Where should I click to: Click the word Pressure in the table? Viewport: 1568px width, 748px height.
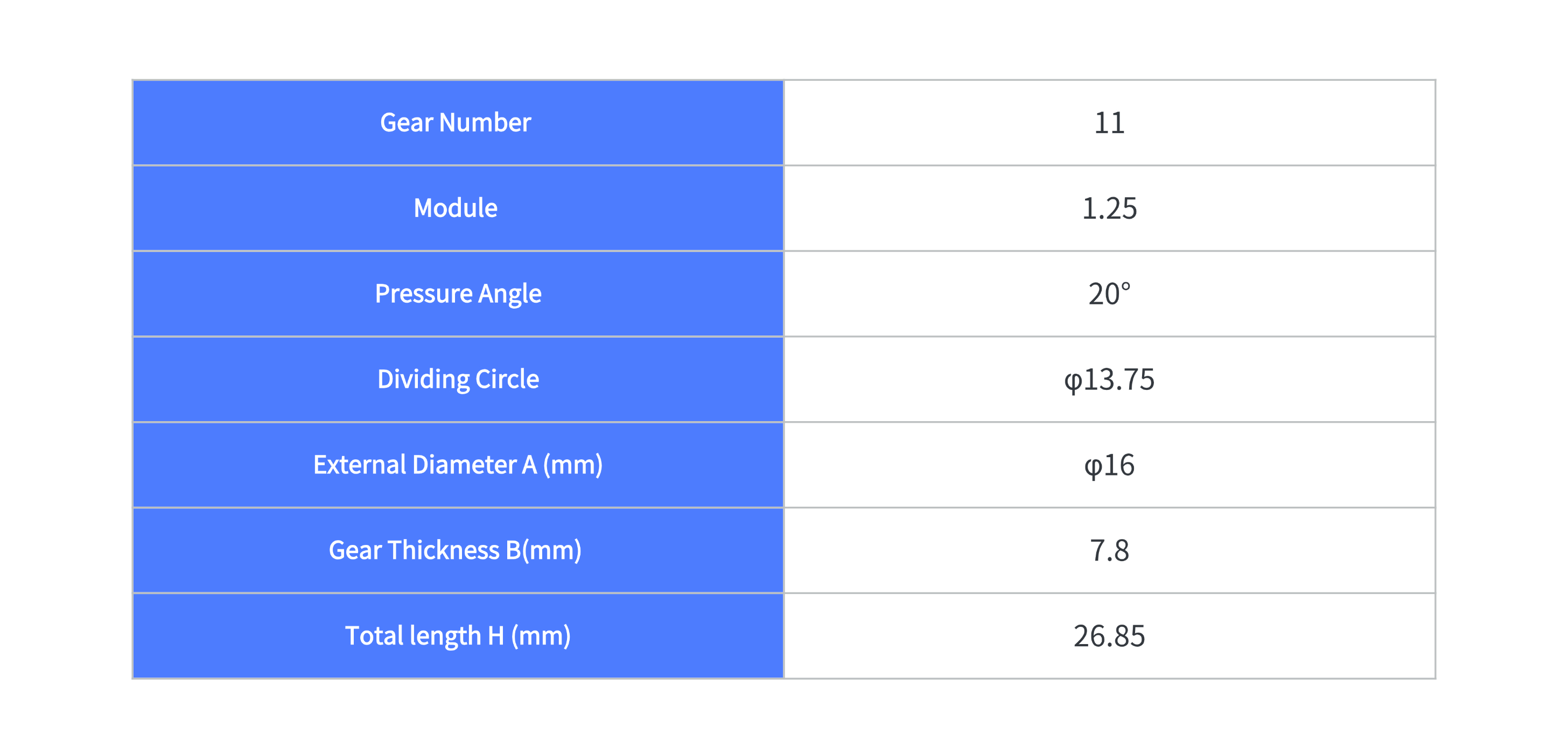click(424, 293)
